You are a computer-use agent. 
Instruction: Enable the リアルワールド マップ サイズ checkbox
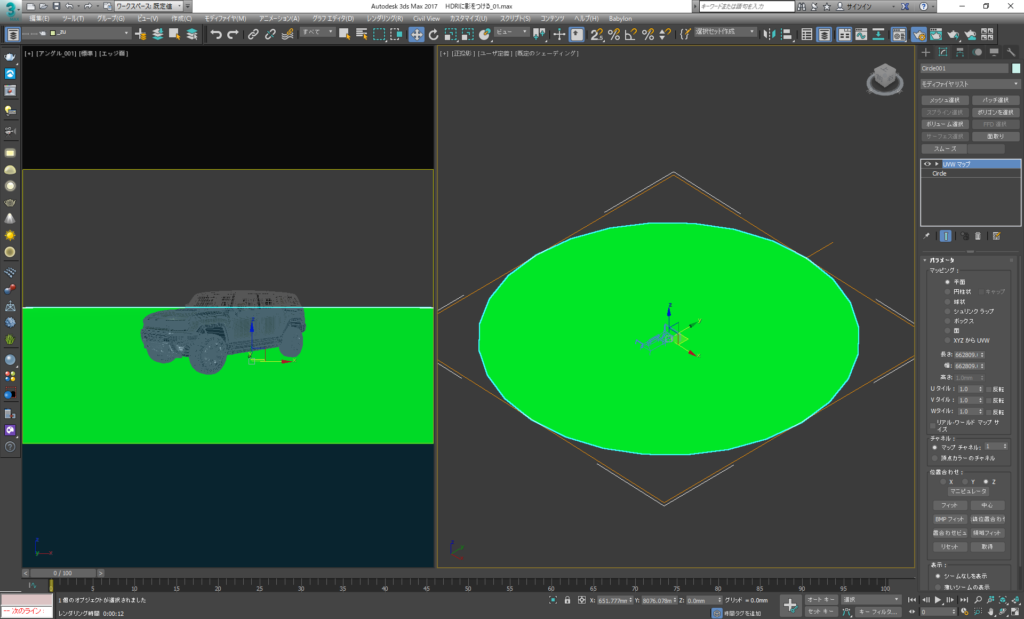[x=933, y=425]
